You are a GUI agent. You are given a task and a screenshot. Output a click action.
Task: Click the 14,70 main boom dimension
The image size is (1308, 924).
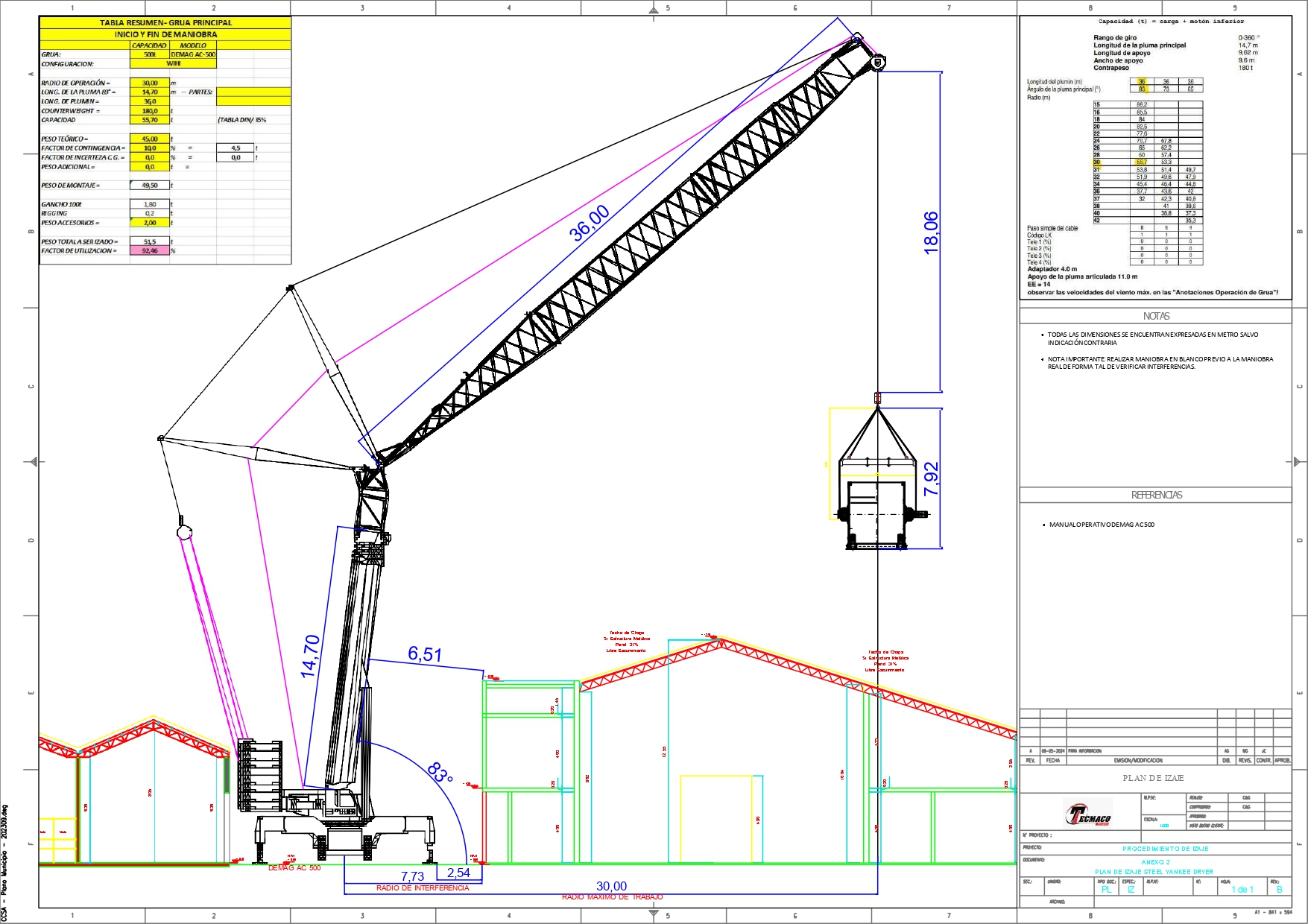pyautogui.click(x=311, y=656)
